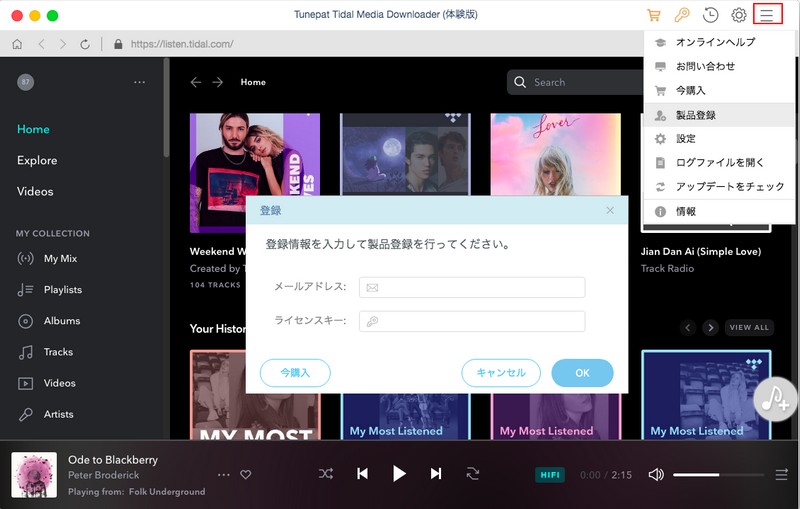Open Home in Tidal sidebar
Viewport: 800px width, 509px height.
pos(33,130)
